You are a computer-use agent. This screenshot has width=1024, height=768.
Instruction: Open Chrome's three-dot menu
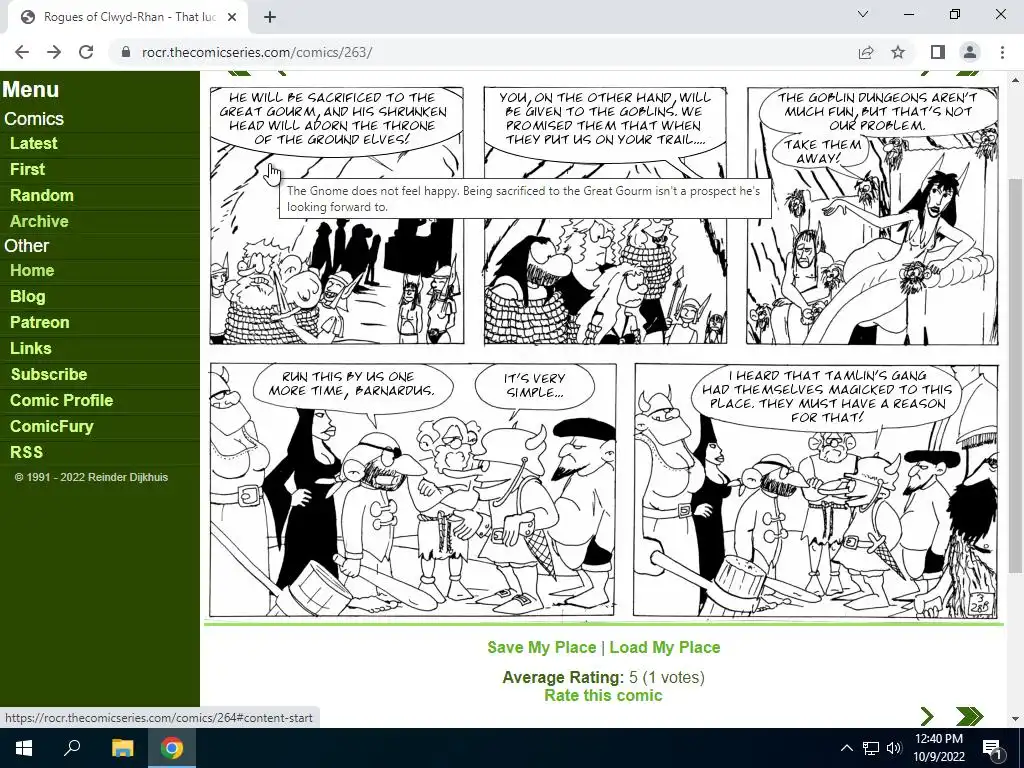tap(1002, 52)
